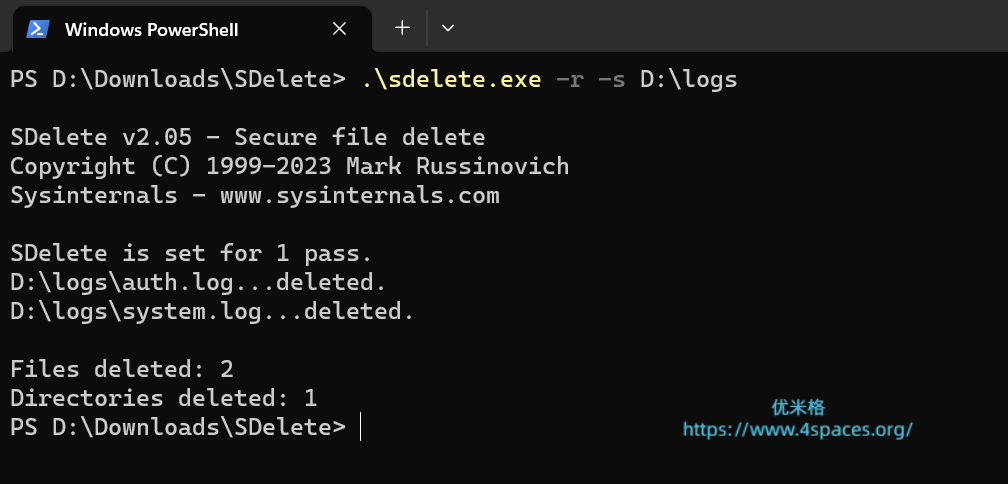Close the Windows PowerShell tab
The width and height of the screenshot is (1008, 484).
tap(339, 29)
